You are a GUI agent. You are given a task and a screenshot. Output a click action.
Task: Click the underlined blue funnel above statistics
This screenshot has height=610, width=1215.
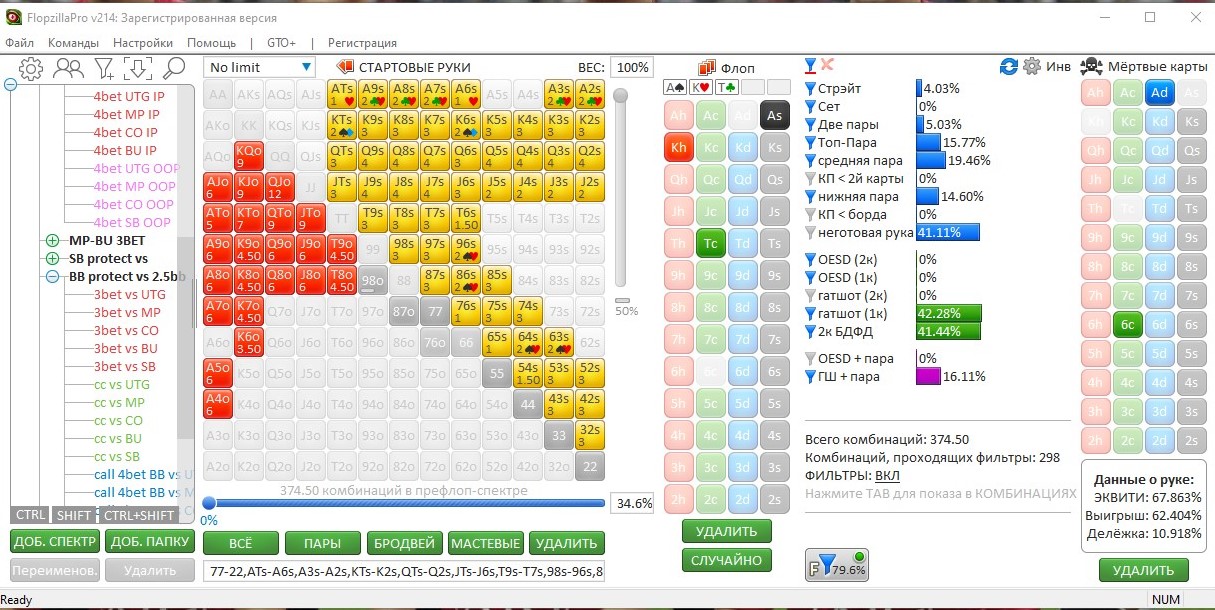pyautogui.click(x=811, y=66)
